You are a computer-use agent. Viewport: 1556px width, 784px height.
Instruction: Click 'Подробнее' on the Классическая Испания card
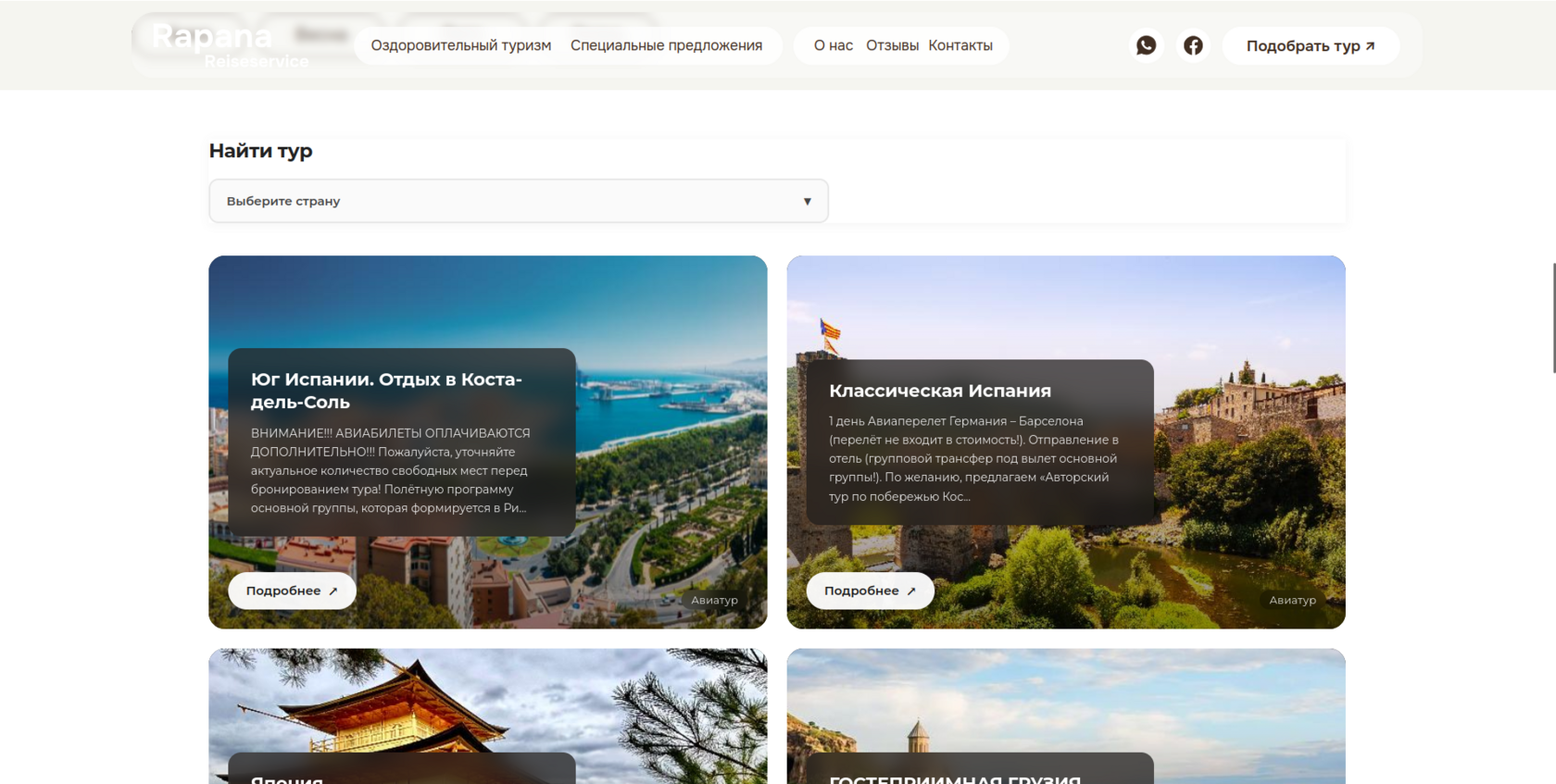[870, 591]
